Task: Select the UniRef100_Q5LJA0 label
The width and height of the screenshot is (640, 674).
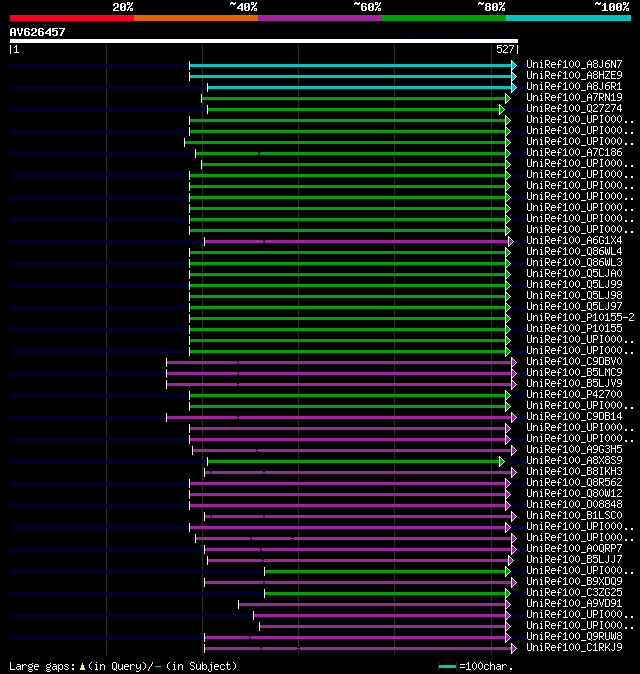Action: point(574,274)
